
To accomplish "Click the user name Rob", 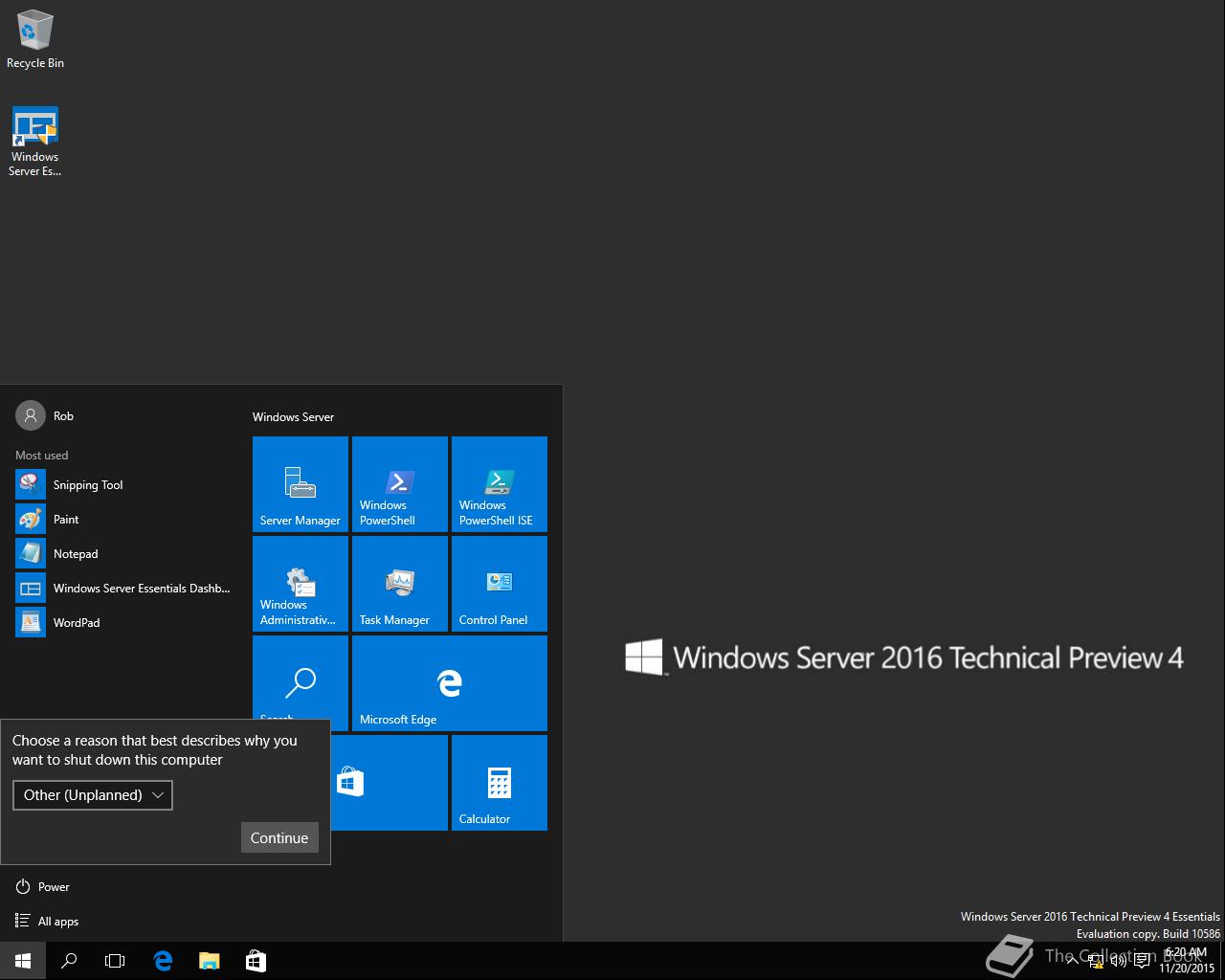I will (63, 416).
